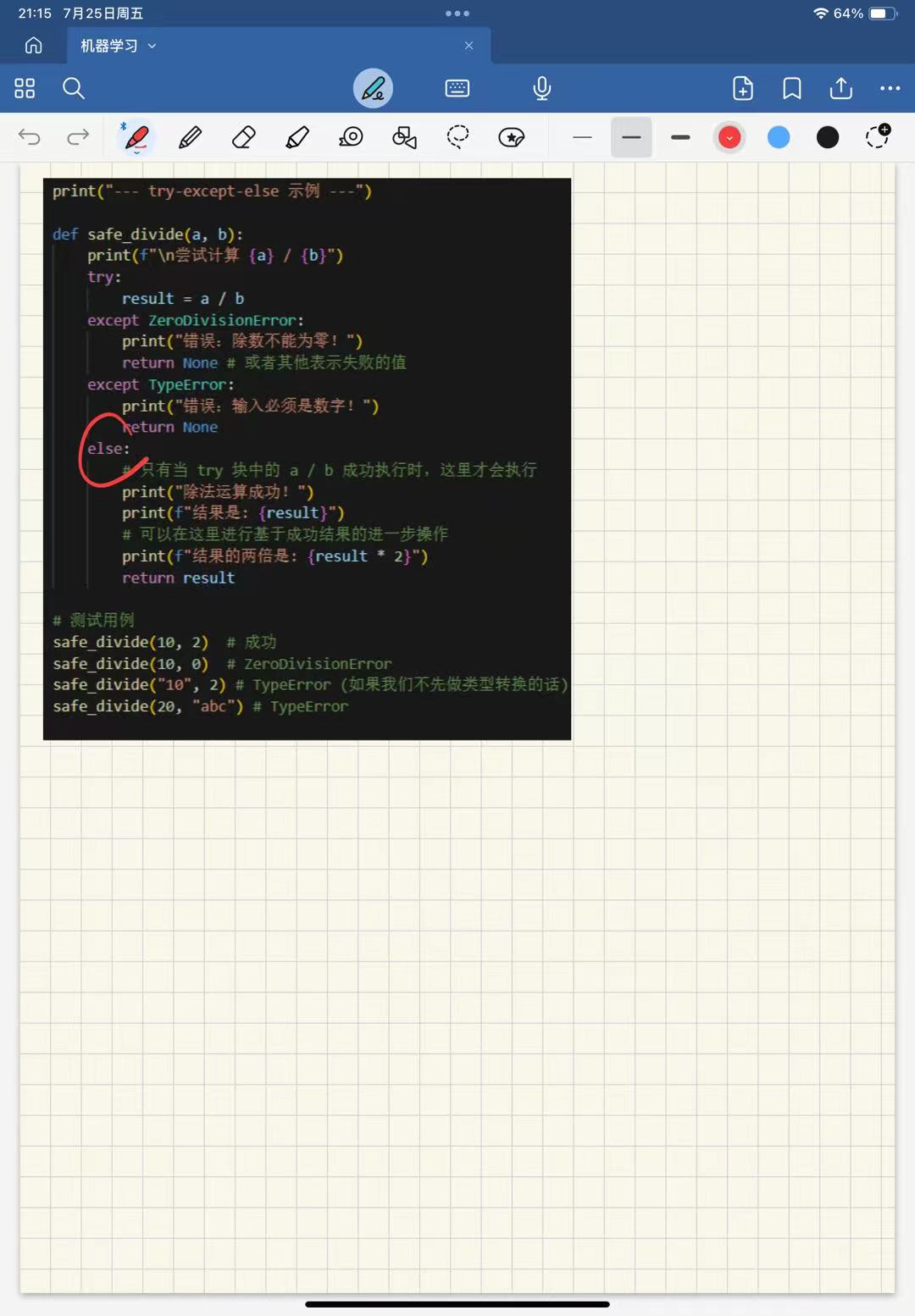
Task: Open the stickers and elements tool
Action: (x=512, y=137)
